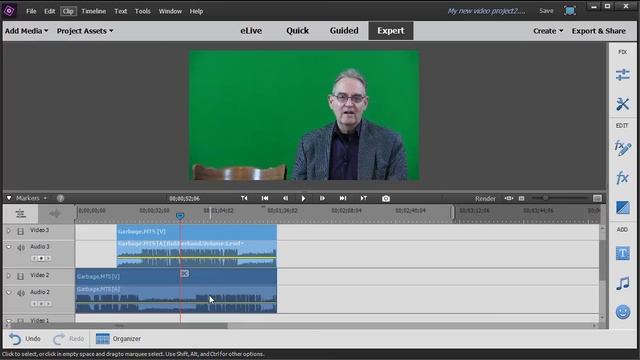Open the Clip menu
Image resolution: width=640 pixels, height=360 pixels.
click(68, 11)
